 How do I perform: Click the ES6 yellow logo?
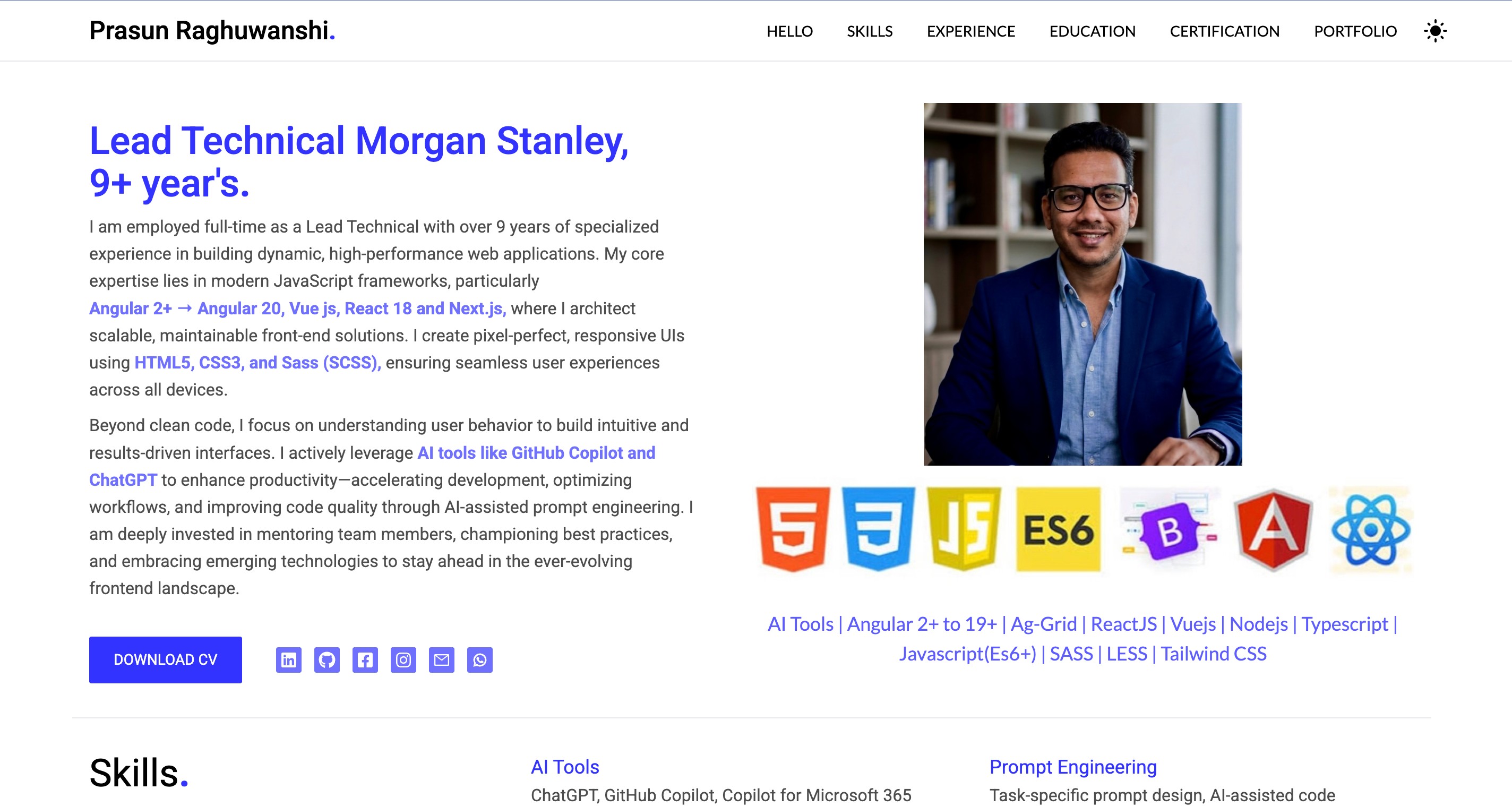(x=1058, y=529)
